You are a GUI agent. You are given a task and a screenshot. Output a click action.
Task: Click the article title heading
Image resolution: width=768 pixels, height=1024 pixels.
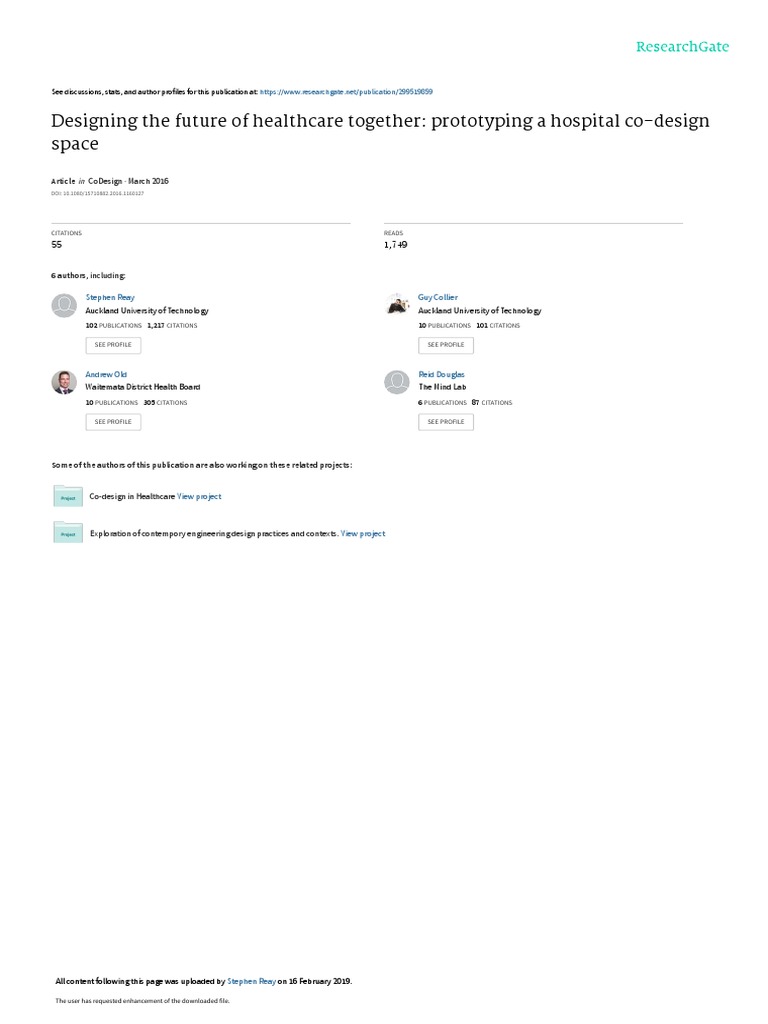click(380, 131)
